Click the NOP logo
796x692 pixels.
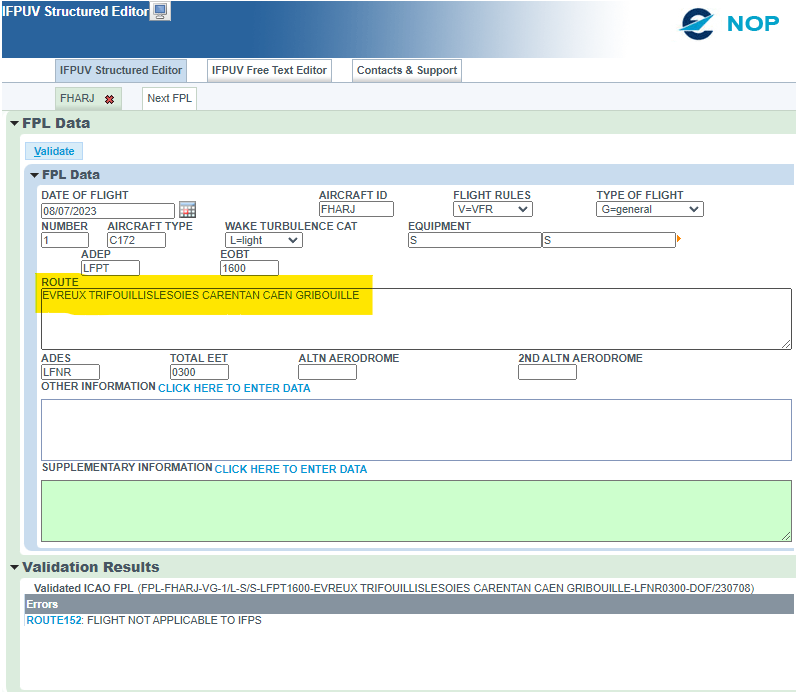click(x=729, y=23)
